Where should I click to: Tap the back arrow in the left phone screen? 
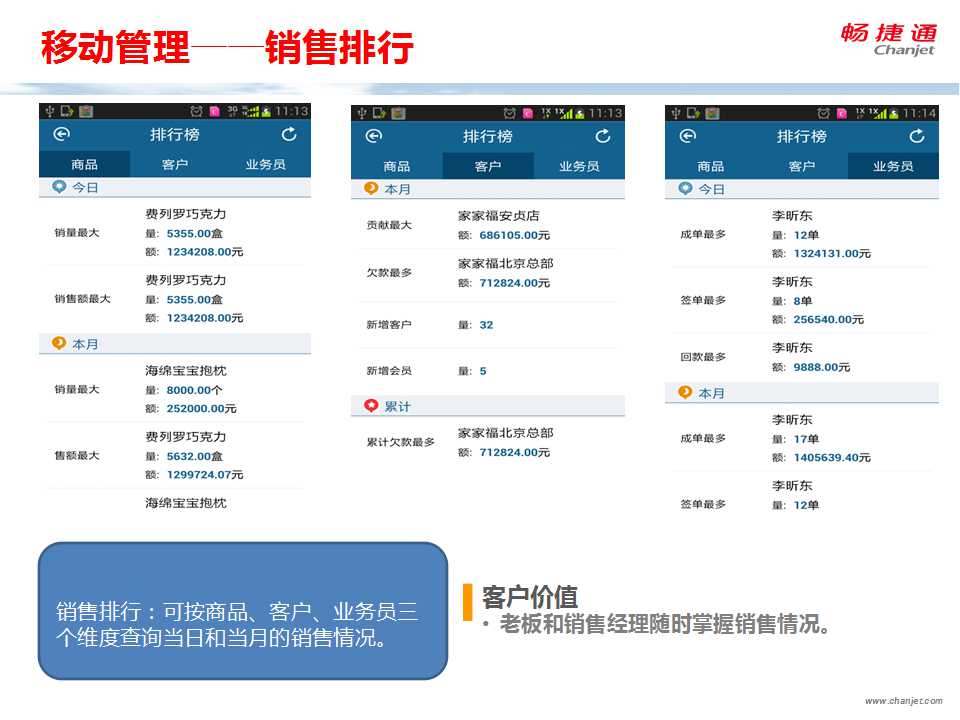62,135
